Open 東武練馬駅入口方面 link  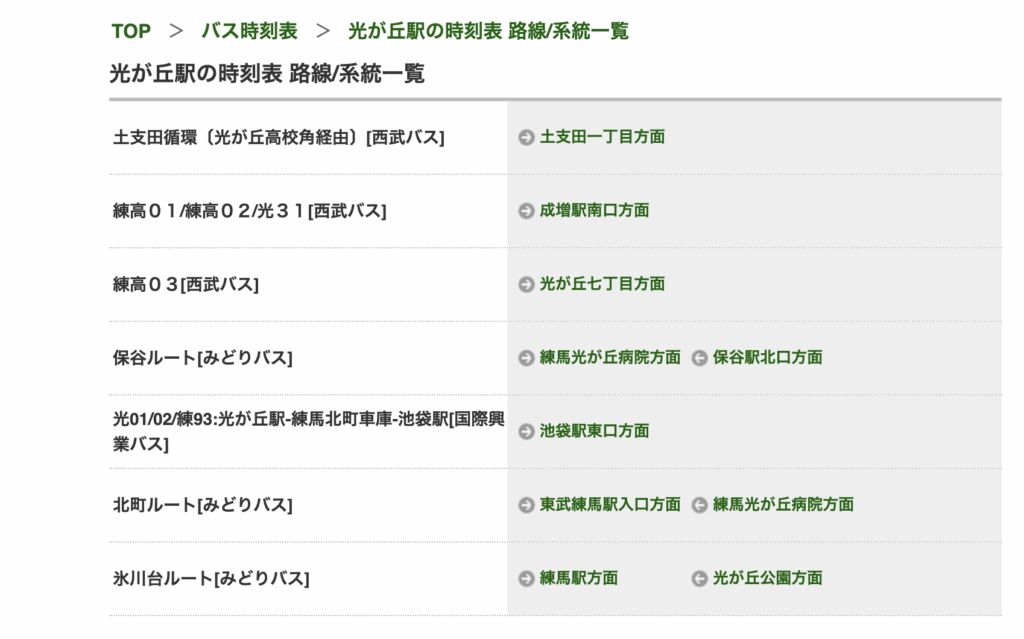tap(610, 505)
